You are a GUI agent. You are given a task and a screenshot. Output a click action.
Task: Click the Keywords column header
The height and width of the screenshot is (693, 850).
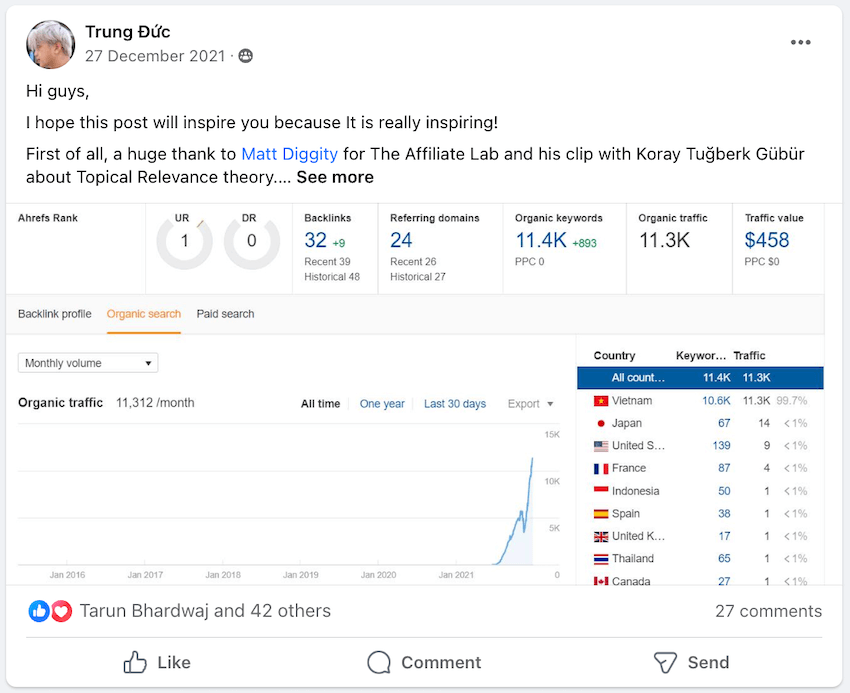click(x=700, y=356)
